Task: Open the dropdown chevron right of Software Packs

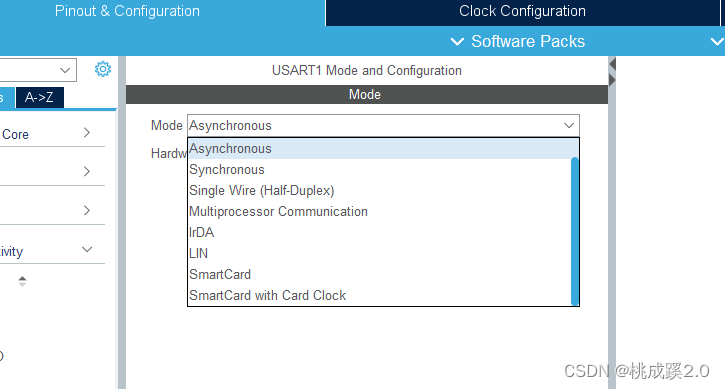Action: [x=717, y=42]
